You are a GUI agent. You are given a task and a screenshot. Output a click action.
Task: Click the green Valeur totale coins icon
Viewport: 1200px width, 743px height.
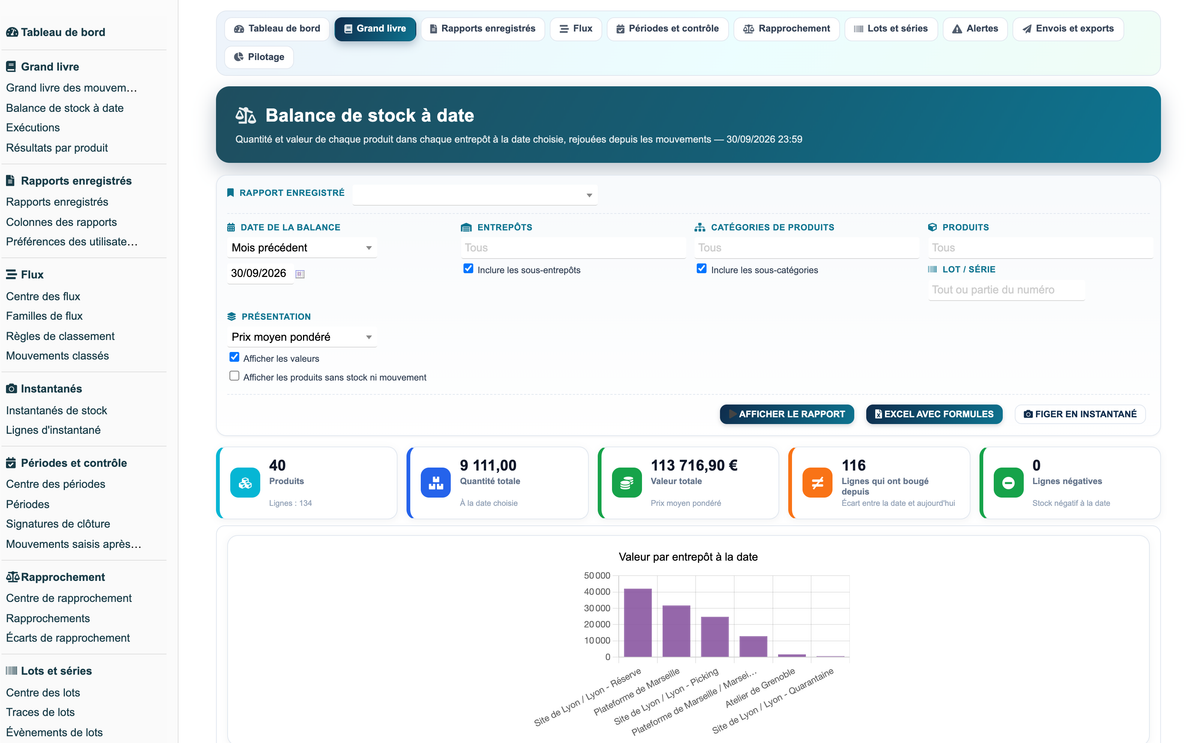point(627,483)
